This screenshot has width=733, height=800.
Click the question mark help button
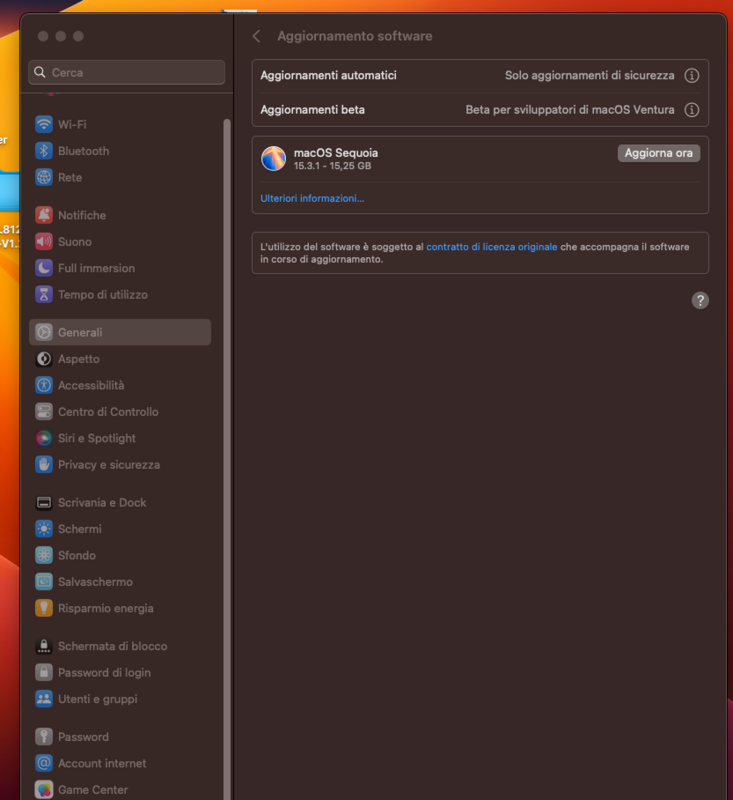click(x=700, y=301)
